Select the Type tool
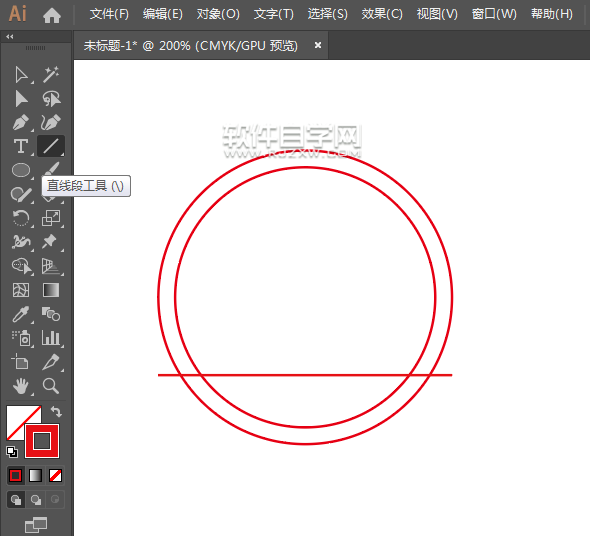 pyautogui.click(x=21, y=146)
